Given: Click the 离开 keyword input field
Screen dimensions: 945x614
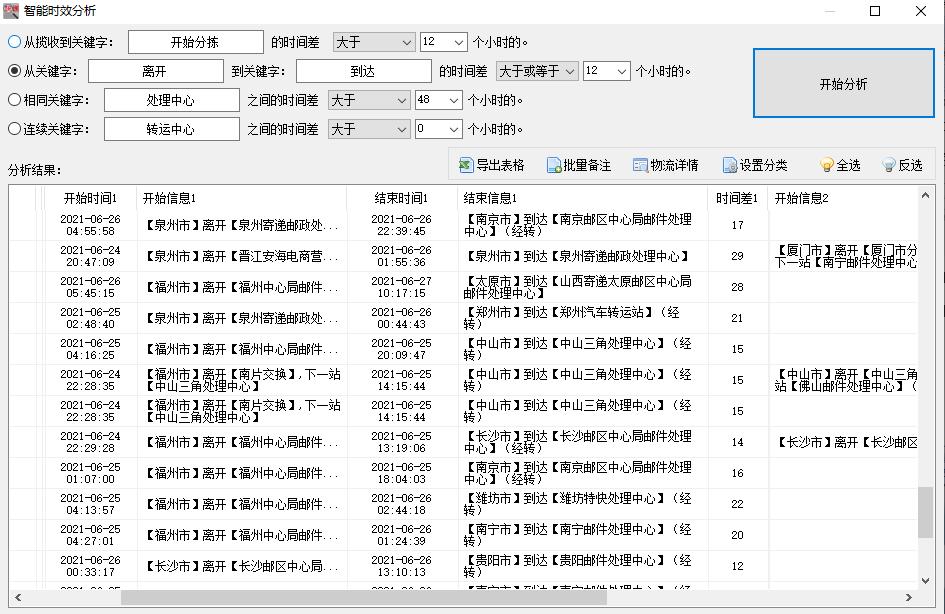Looking at the screenshot, I should pyautogui.click(x=156, y=71).
